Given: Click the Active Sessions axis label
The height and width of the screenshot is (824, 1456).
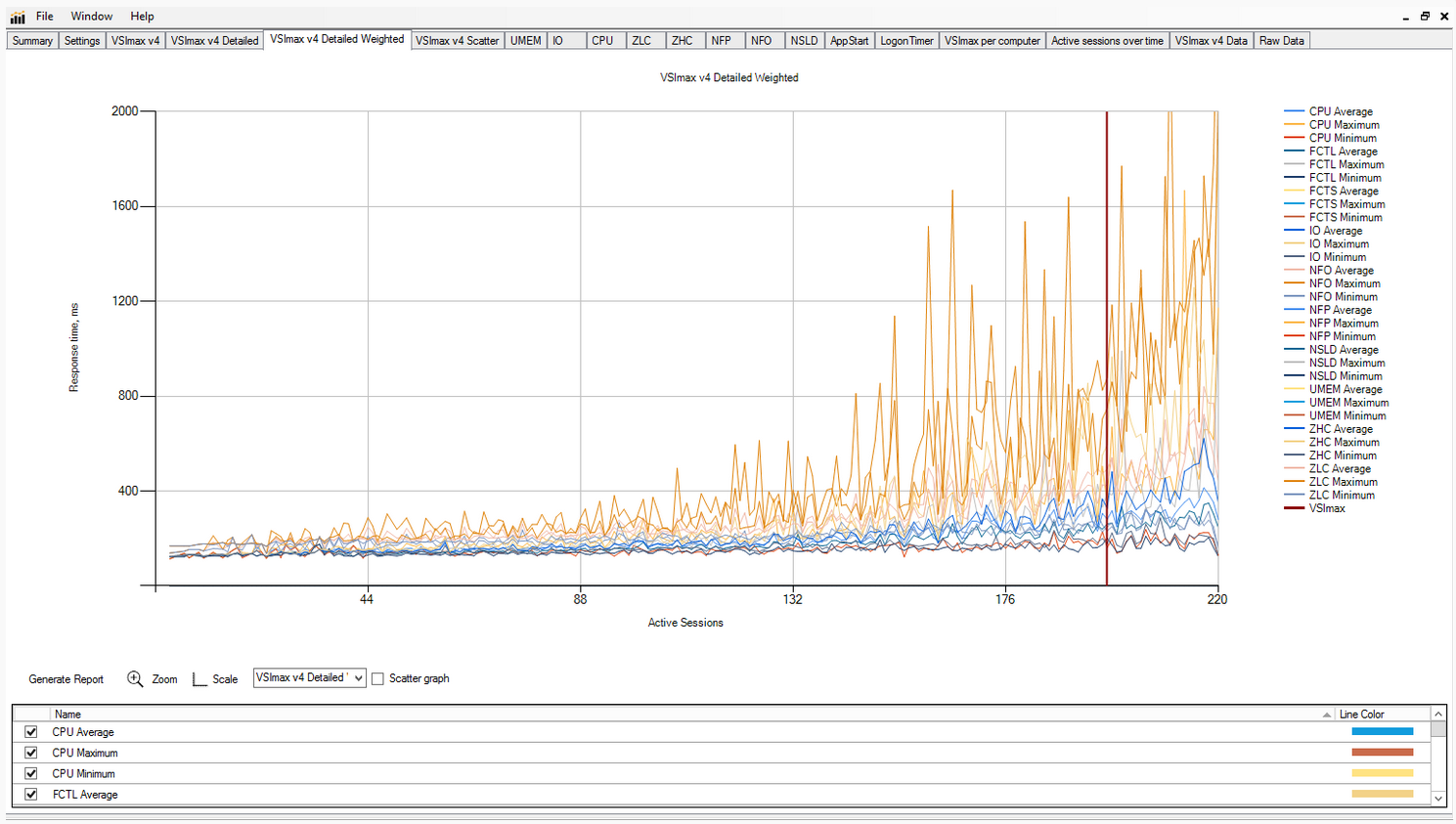Looking at the screenshot, I should 685,623.
